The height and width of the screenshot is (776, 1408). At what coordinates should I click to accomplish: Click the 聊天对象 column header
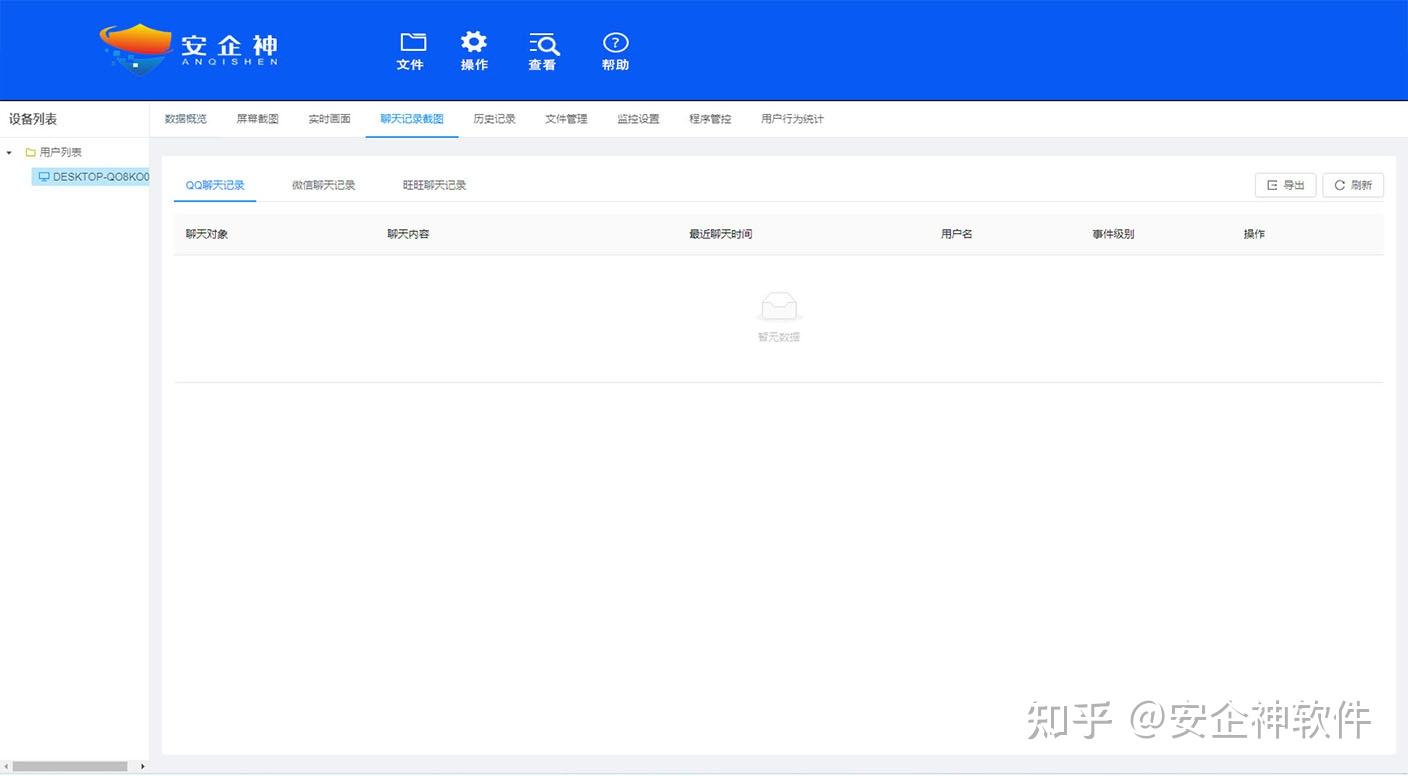[207, 234]
